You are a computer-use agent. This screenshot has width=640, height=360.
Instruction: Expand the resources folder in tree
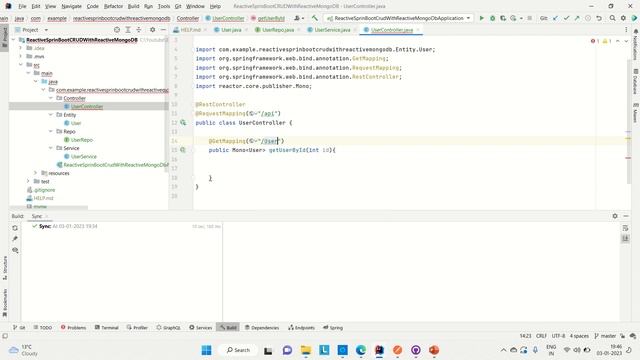36,173
